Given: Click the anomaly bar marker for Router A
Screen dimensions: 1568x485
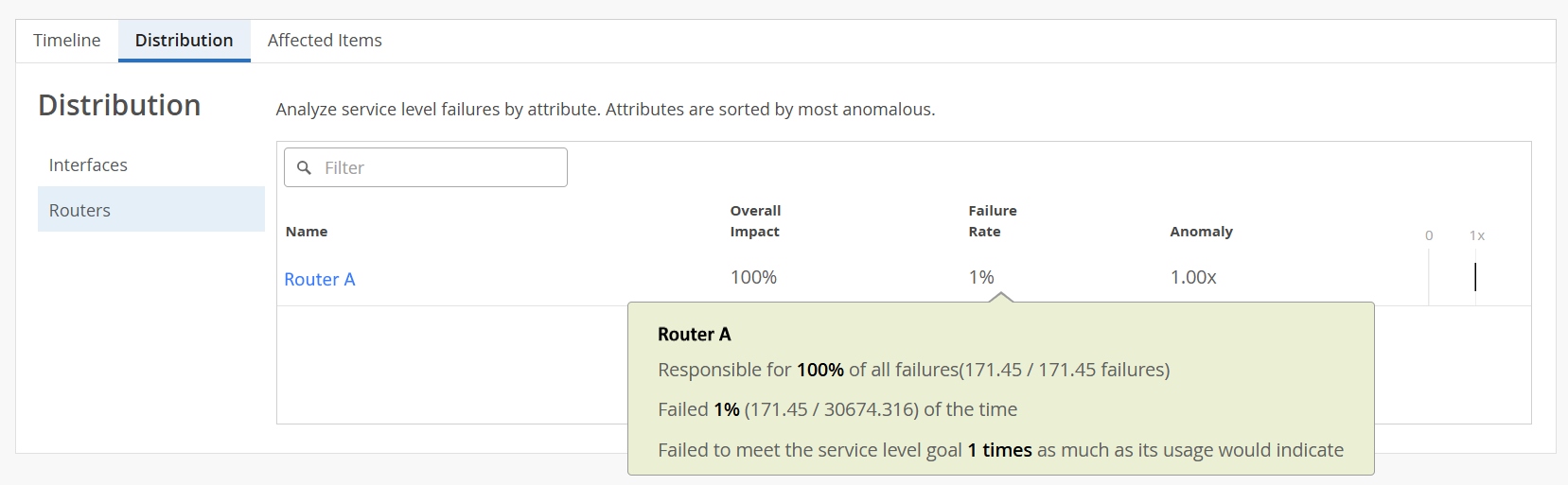Looking at the screenshot, I should (x=1475, y=277).
